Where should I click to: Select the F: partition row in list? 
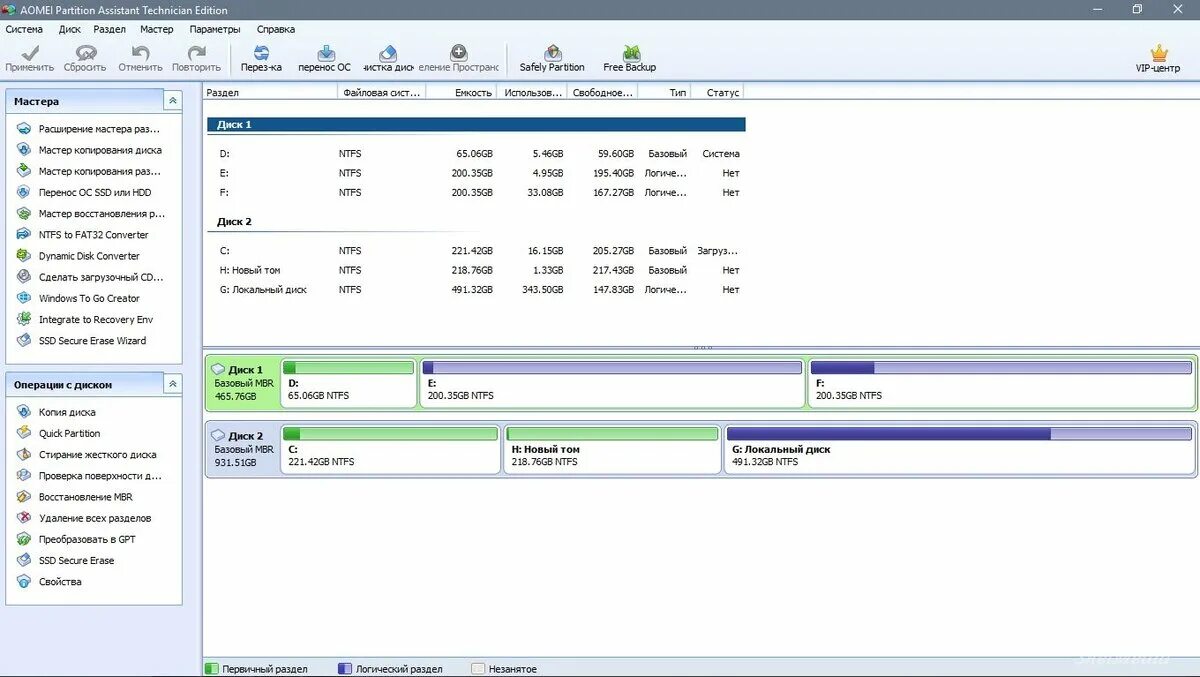tap(476, 192)
